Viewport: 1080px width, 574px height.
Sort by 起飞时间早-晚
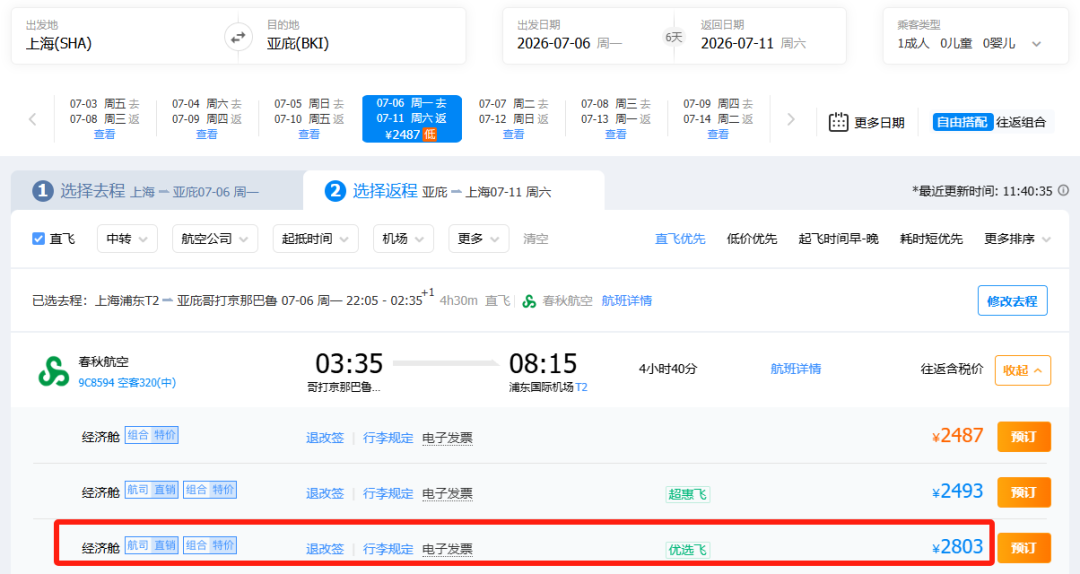pos(838,238)
